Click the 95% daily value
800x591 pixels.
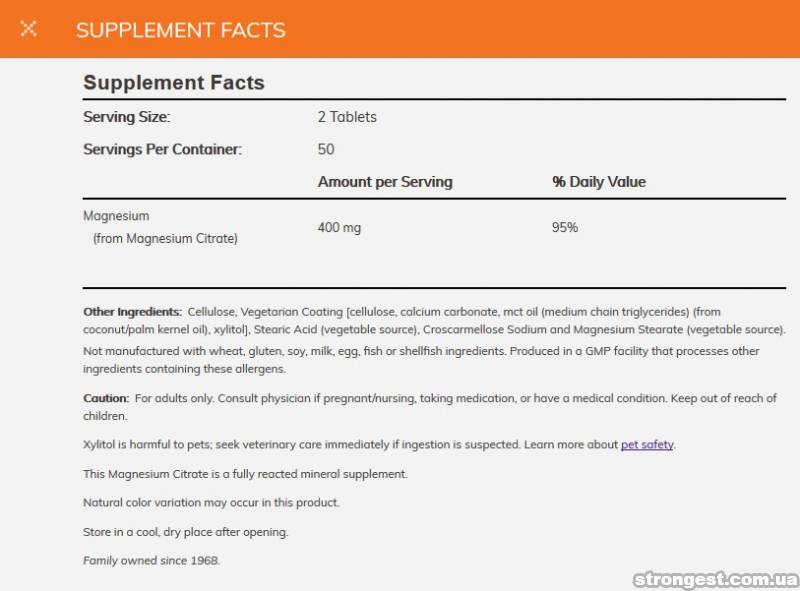pyautogui.click(x=564, y=228)
